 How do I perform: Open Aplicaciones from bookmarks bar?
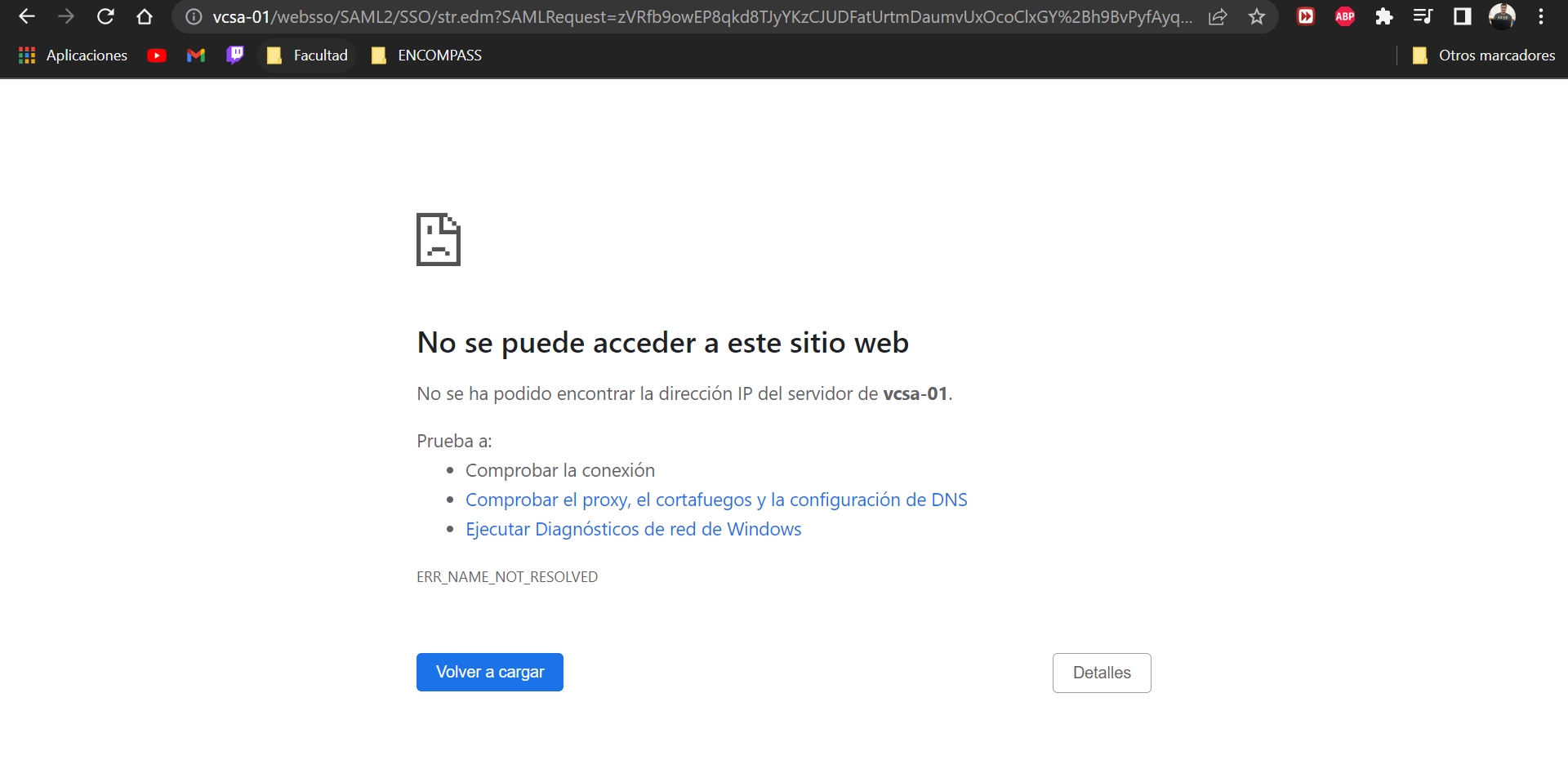coord(73,56)
